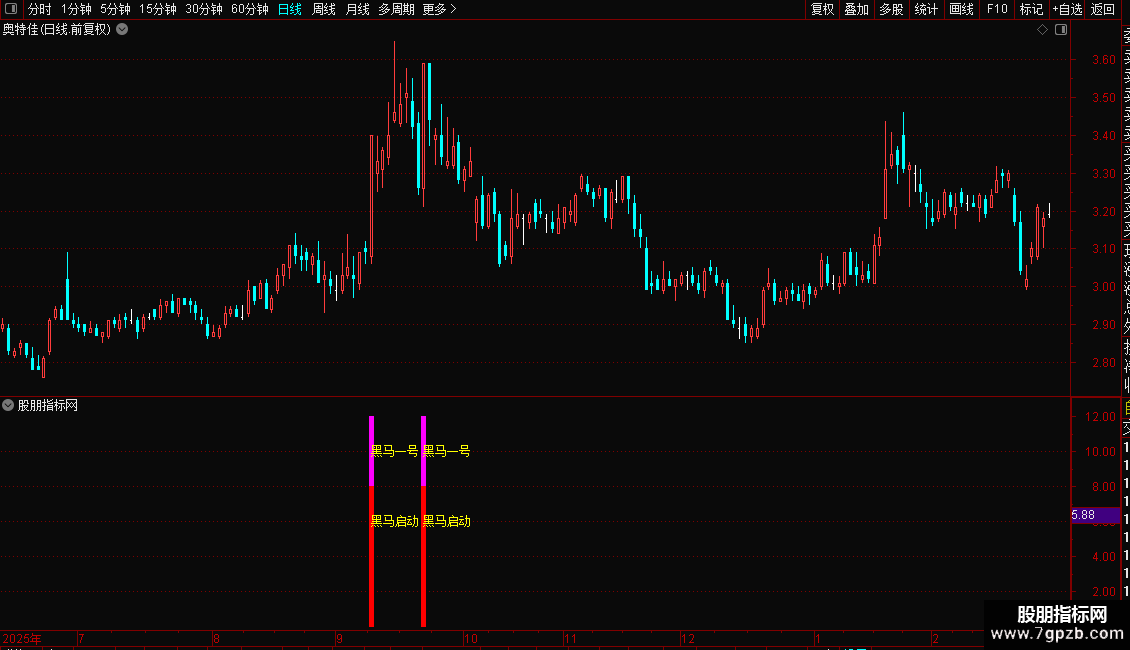Select the 15分钟 period tab
Viewport: 1130px width, 650px height.
[x=157, y=9]
